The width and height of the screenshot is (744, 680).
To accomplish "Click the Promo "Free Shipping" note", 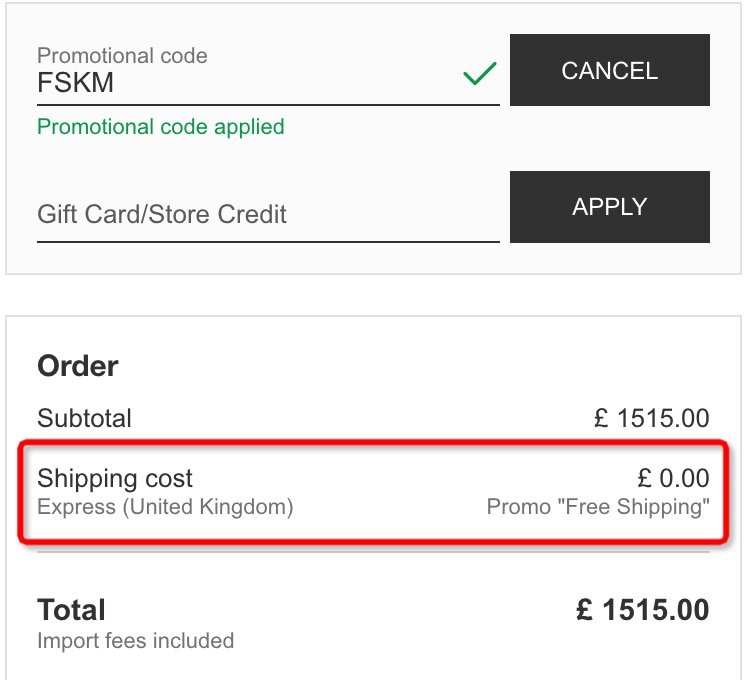I will [597, 507].
